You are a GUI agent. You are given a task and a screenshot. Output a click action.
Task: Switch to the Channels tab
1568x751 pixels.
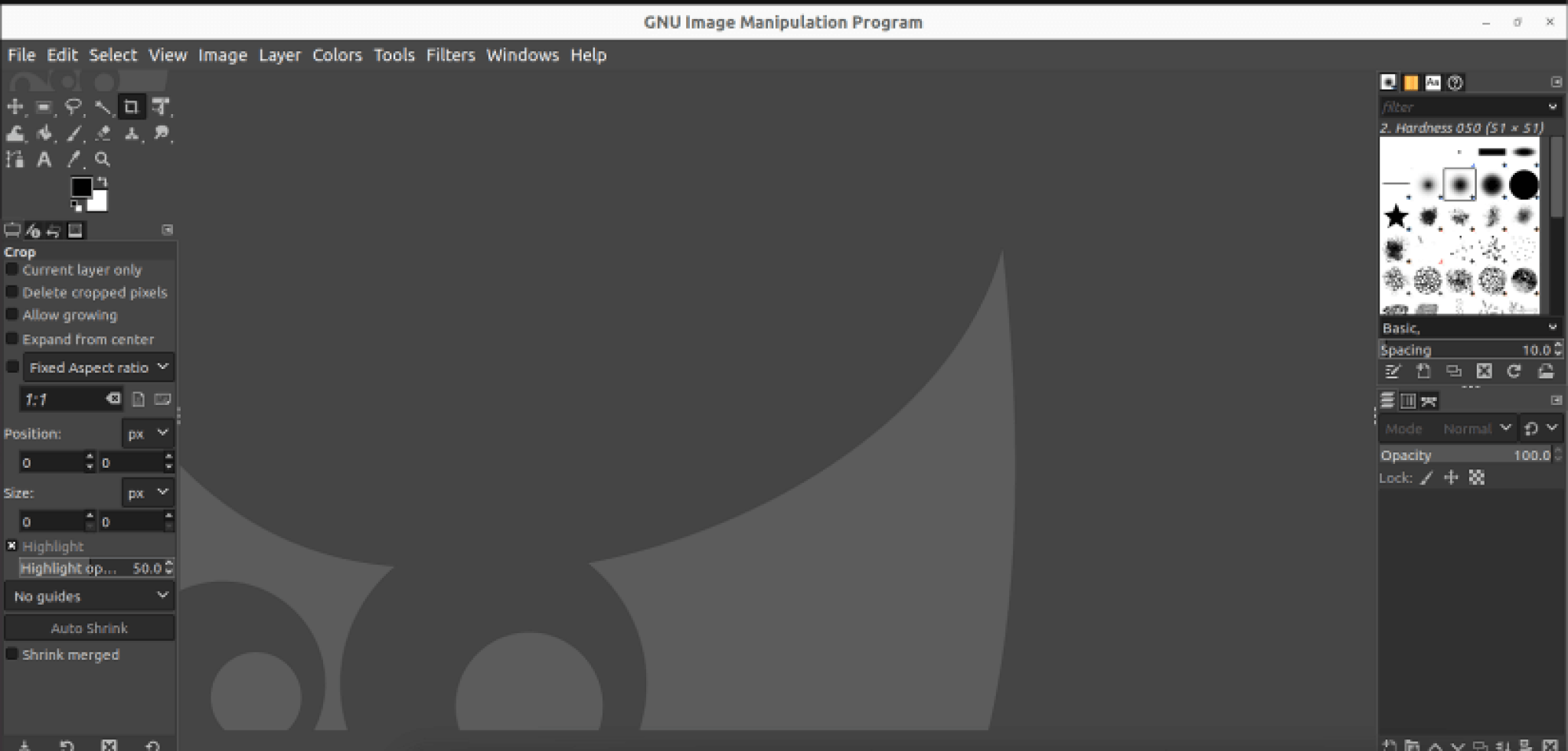point(1408,401)
